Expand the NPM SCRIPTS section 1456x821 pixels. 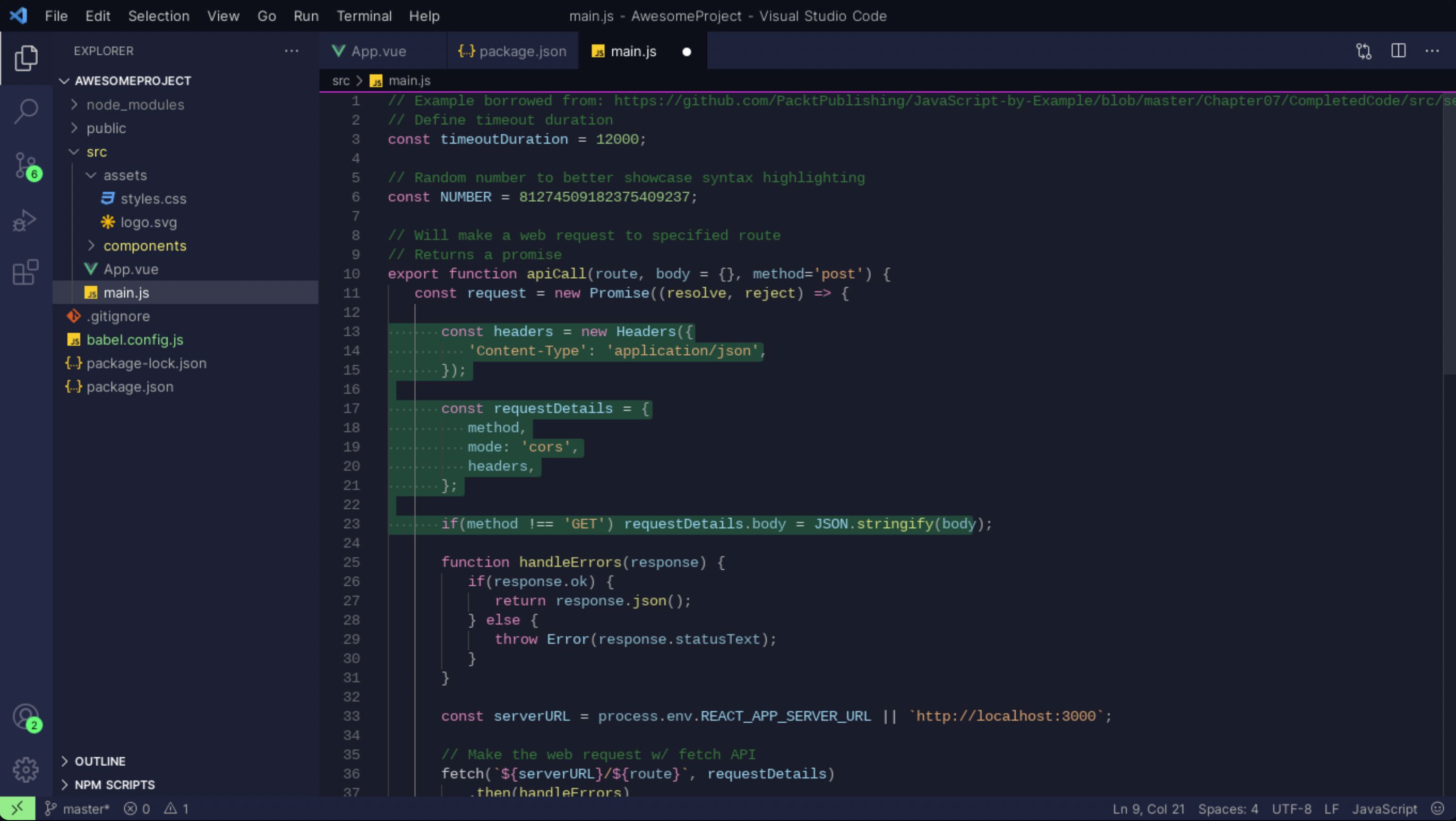click(114, 785)
